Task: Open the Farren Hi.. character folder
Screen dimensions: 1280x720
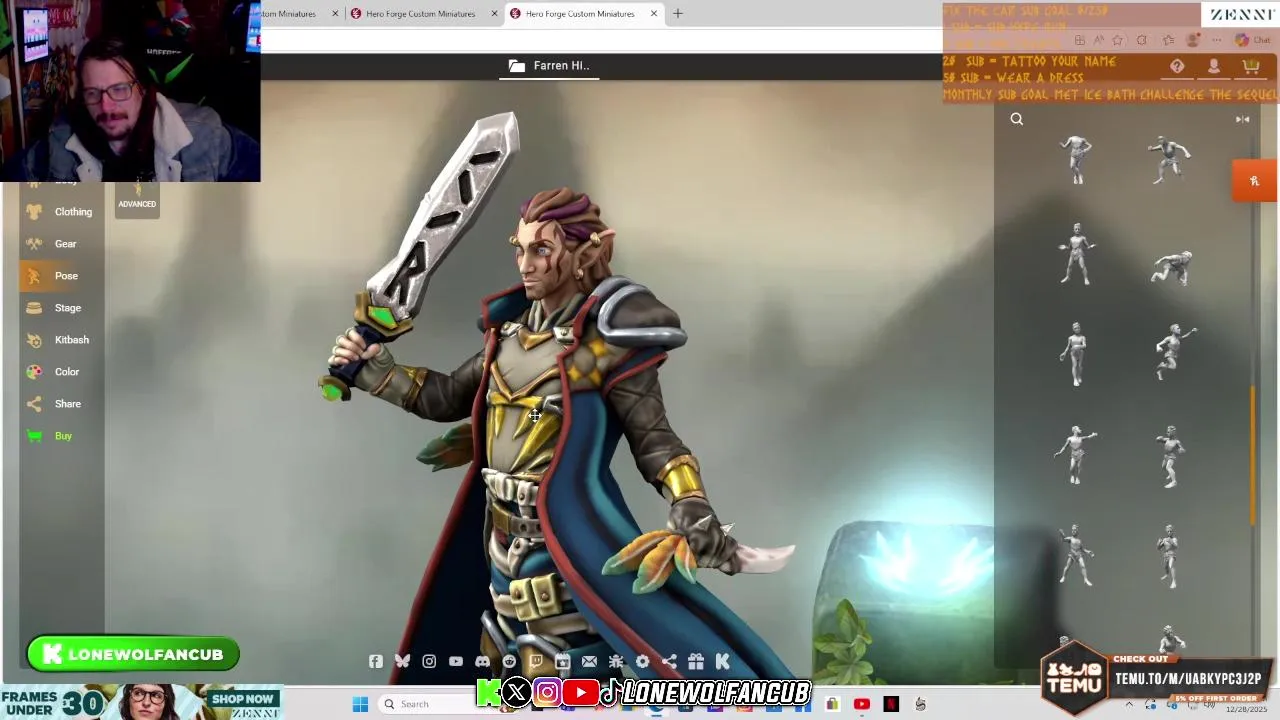Action: tap(549, 66)
